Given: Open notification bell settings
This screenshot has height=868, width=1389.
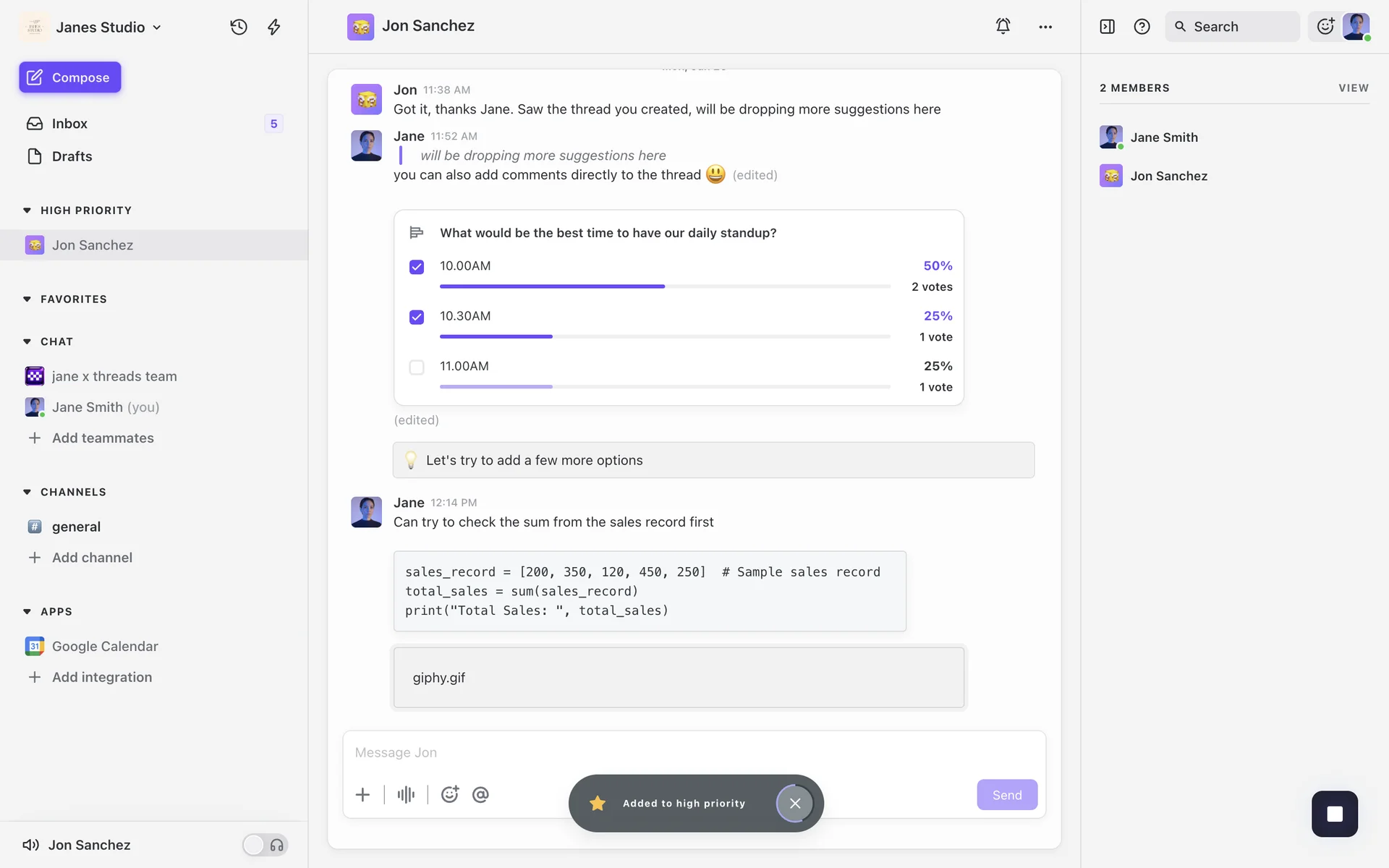Looking at the screenshot, I should pos(1003,26).
